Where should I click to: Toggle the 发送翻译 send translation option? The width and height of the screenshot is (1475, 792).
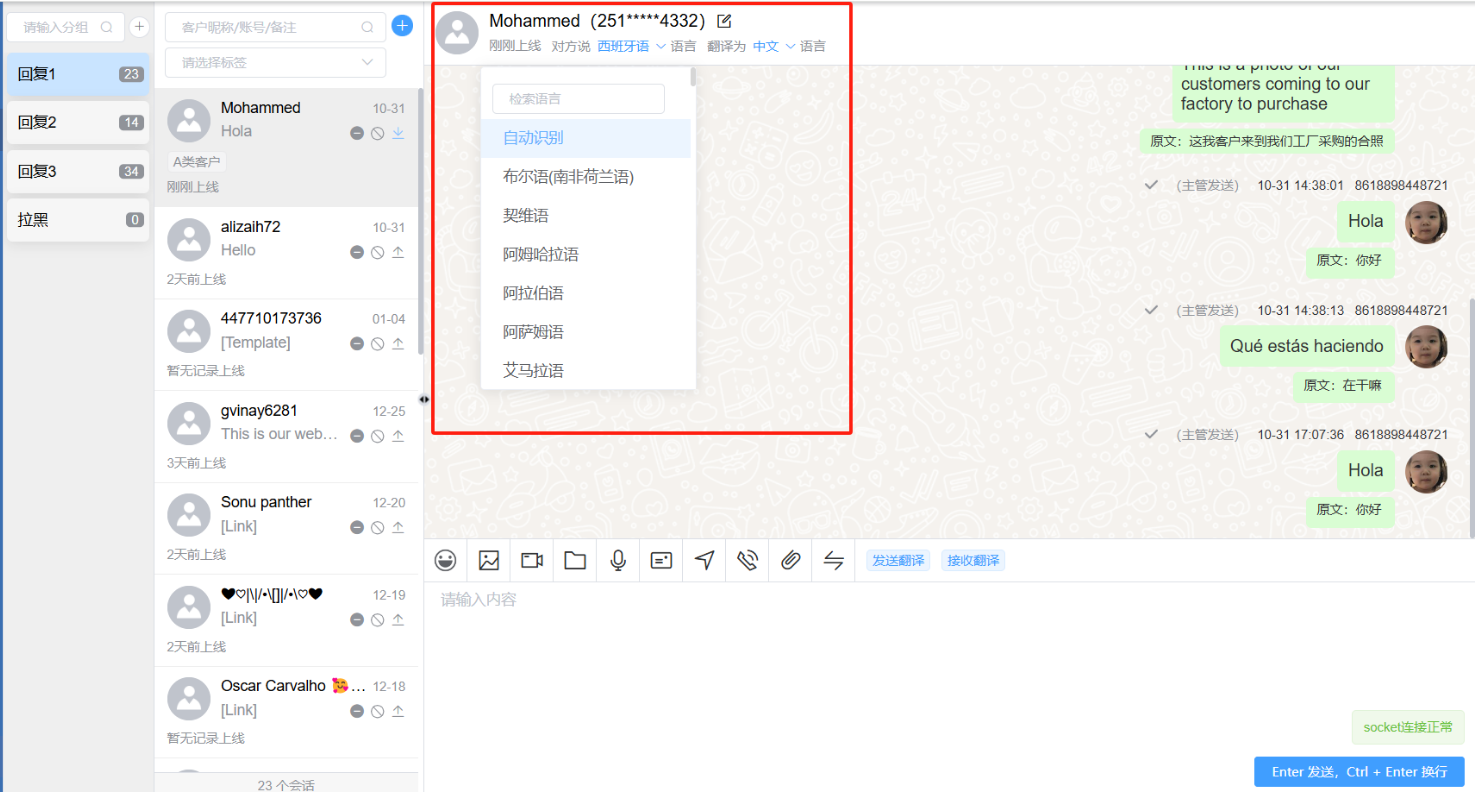tap(897, 561)
